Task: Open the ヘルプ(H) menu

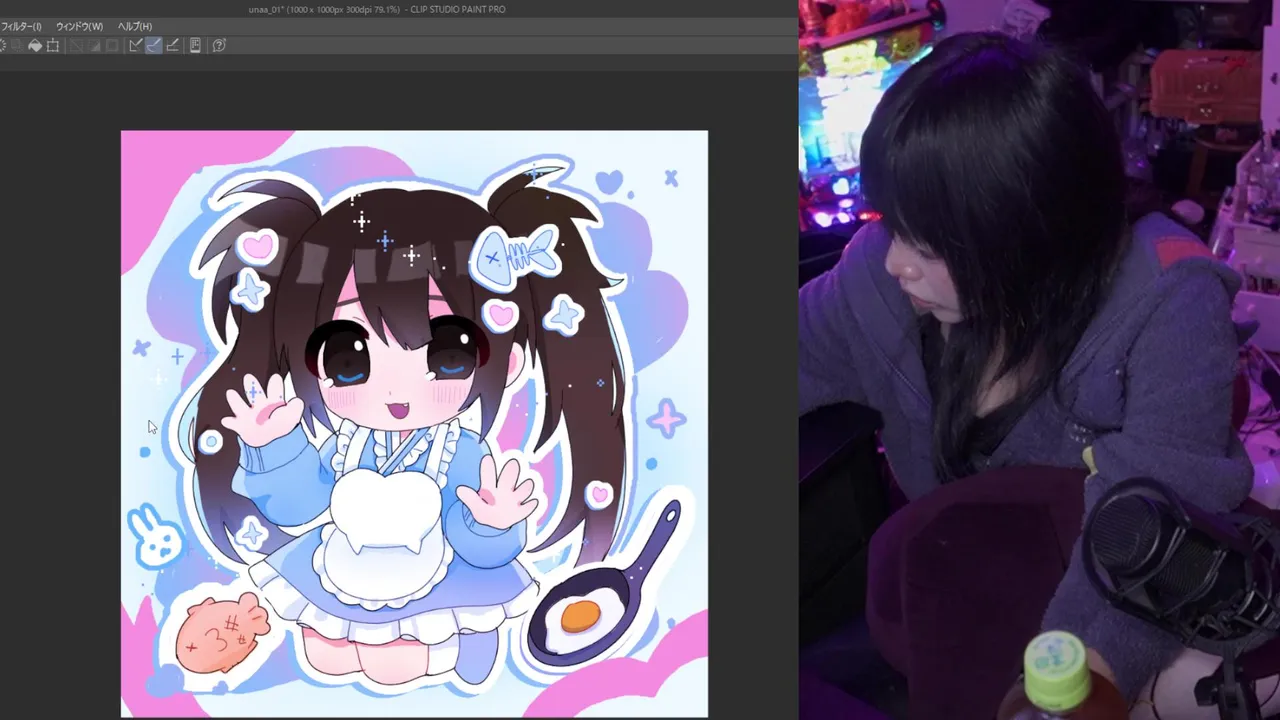Action: [135, 26]
